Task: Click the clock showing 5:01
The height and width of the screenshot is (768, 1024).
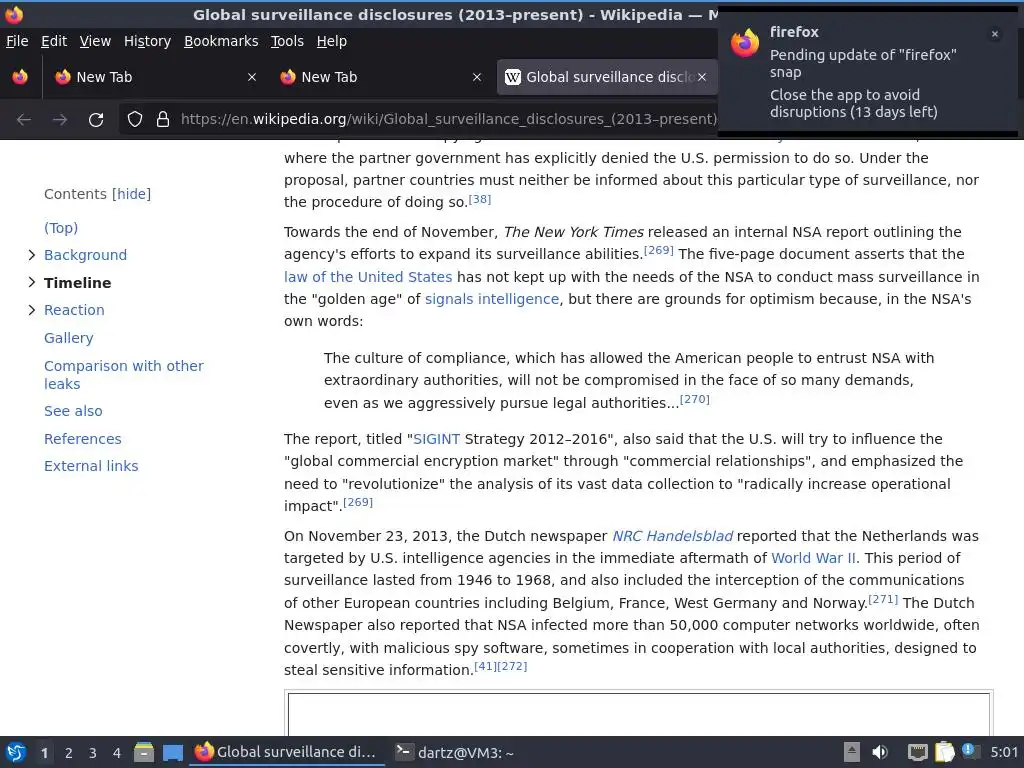Action: pos(1004,752)
